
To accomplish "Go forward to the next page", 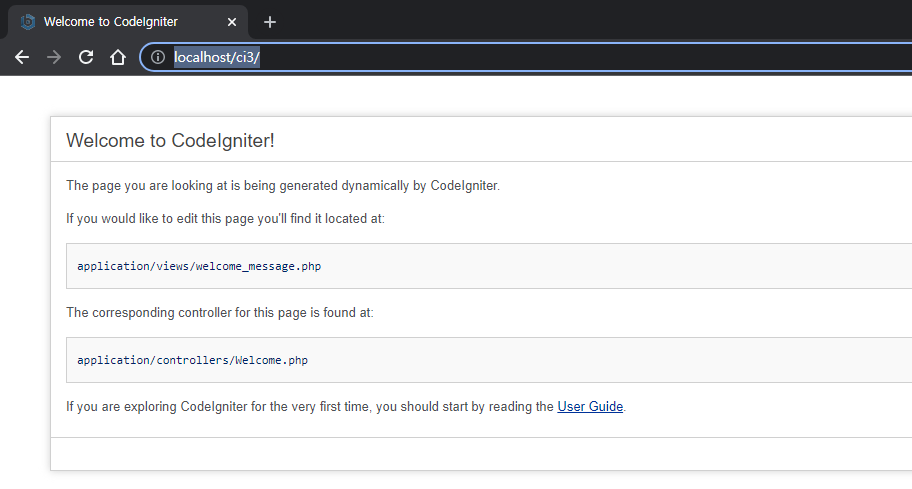I will tap(54, 57).
